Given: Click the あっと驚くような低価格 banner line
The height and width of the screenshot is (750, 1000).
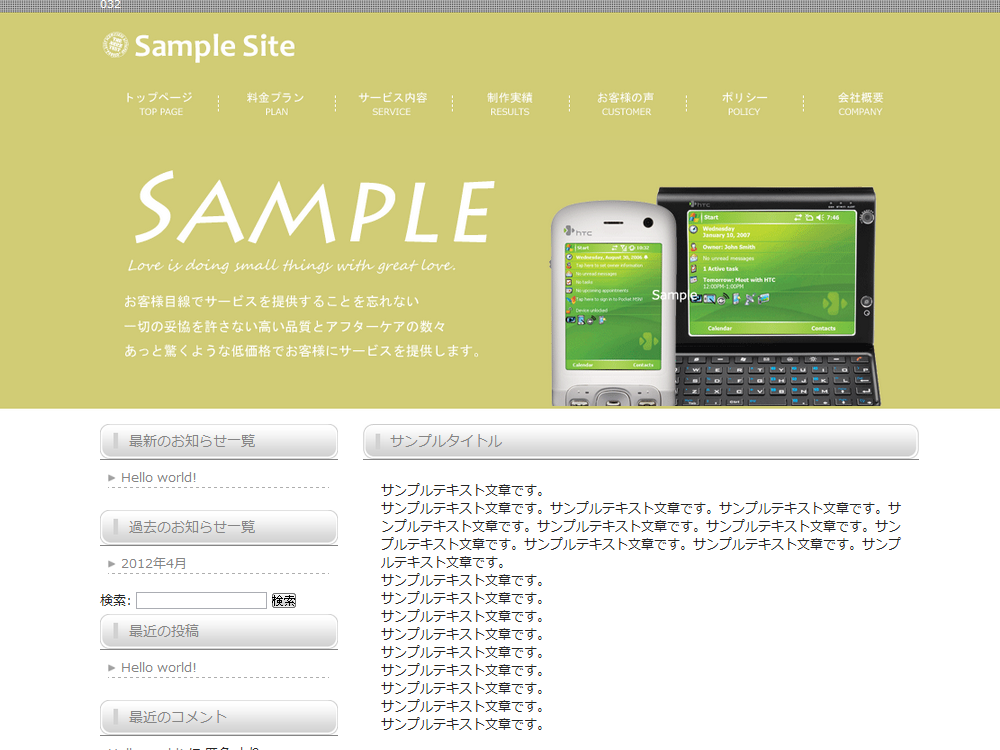Looking at the screenshot, I should coord(303,351).
